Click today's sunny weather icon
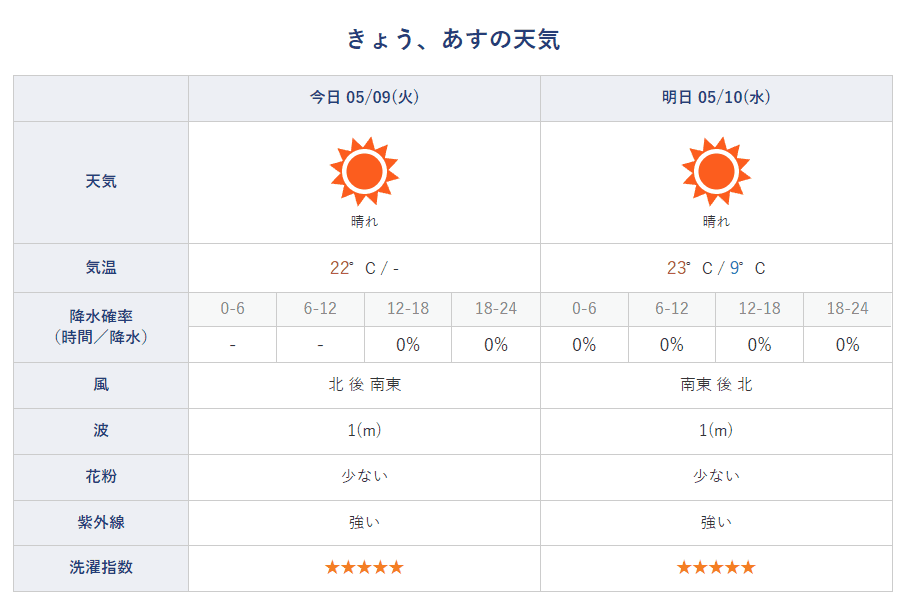This screenshot has height=597, width=909. (x=364, y=172)
